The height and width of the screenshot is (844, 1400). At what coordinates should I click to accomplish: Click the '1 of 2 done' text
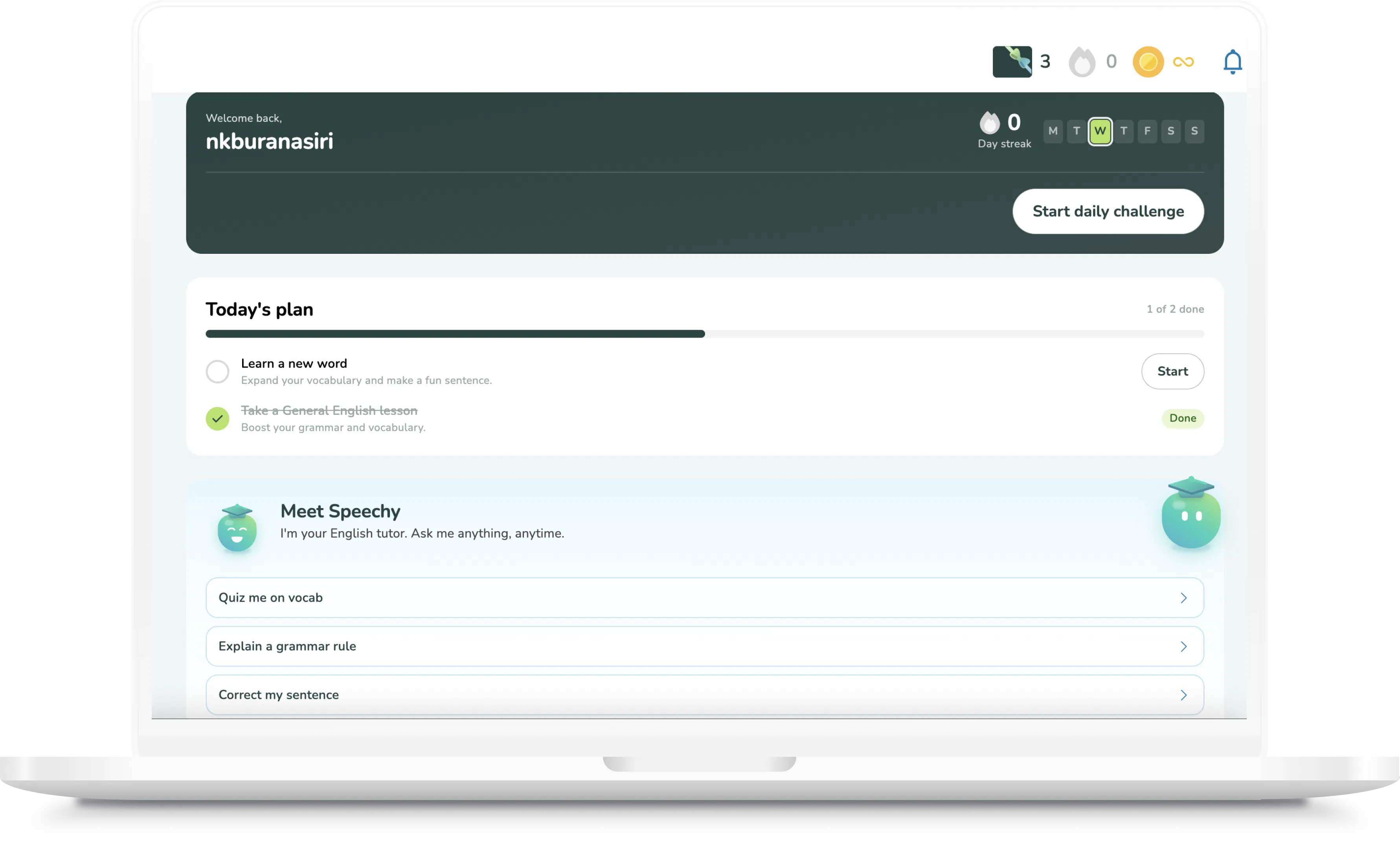tap(1175, 309)
